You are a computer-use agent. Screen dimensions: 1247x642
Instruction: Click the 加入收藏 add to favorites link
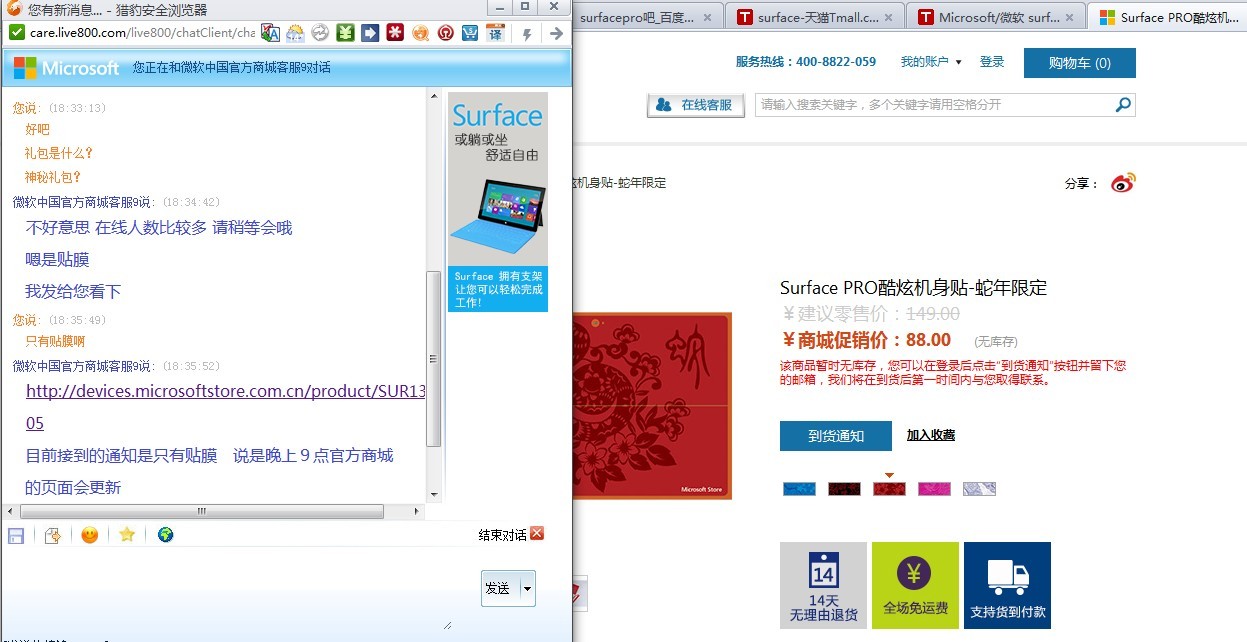click(x=931, y=435)
